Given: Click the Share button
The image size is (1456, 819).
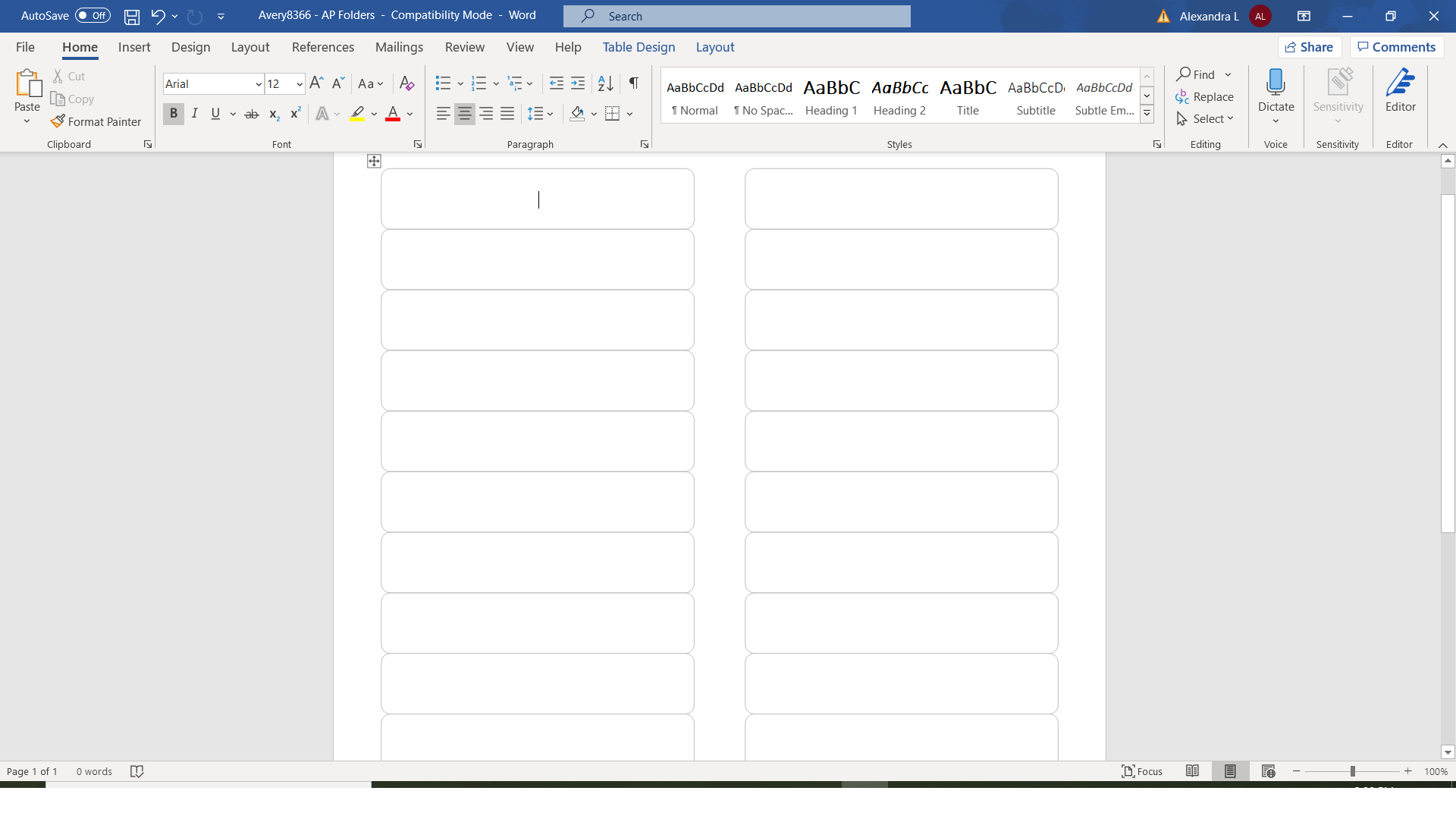Looking at the screenshot, I should coord(1310,47).
